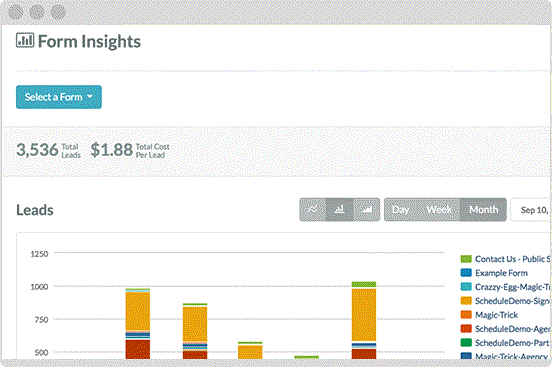Image resolution: width=552 pixels, height=368 pixels.
Task: Click the 750 y-axis label
Action: 41,320
